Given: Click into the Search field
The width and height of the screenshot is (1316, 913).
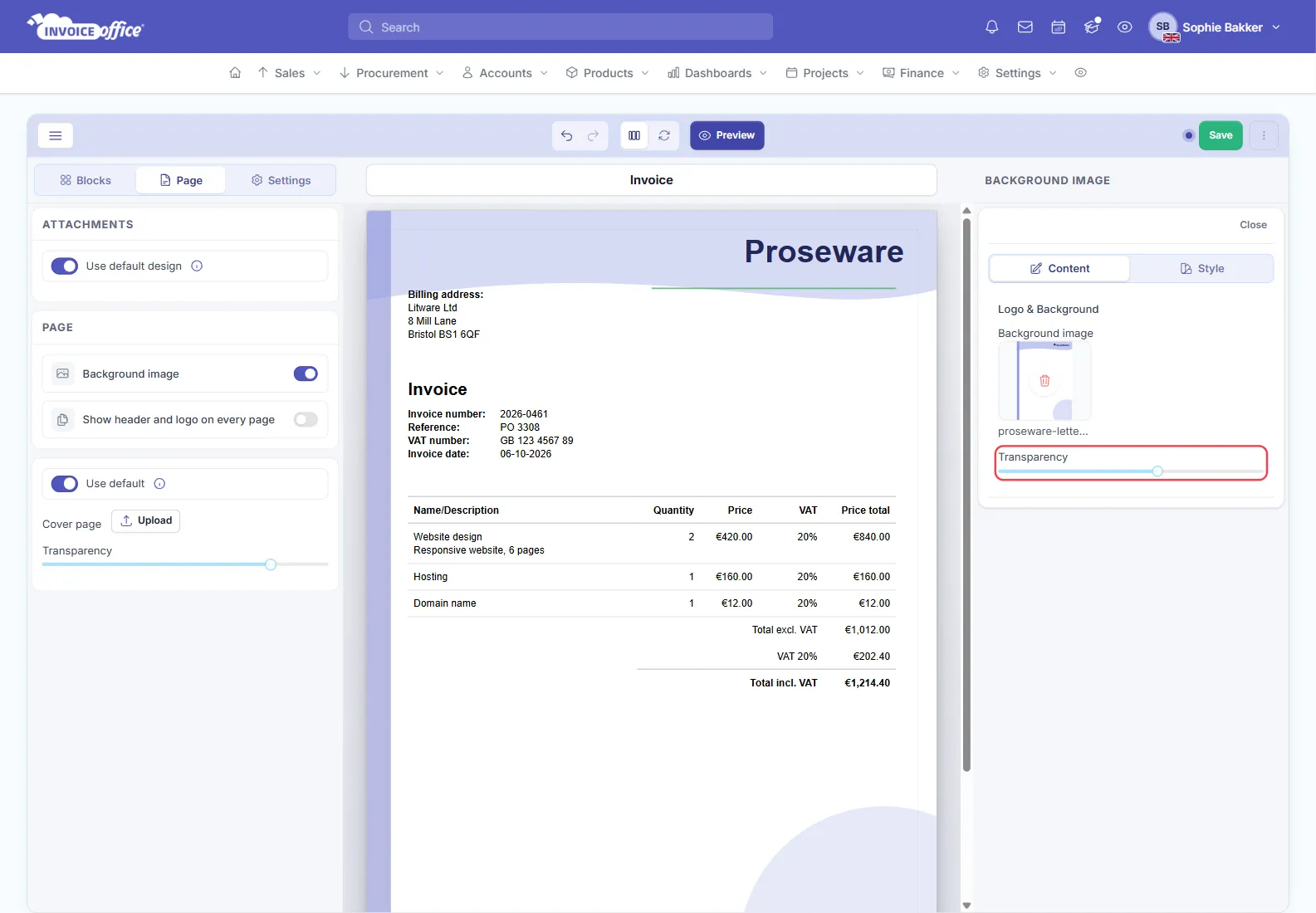Looking at the screenshot, I should (x=560, y=27).
